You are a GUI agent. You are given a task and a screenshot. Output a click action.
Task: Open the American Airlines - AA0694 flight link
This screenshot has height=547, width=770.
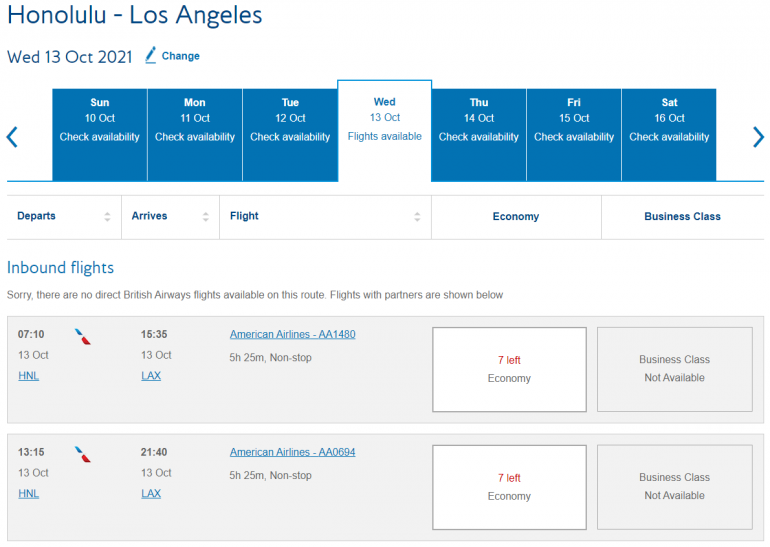292,453
